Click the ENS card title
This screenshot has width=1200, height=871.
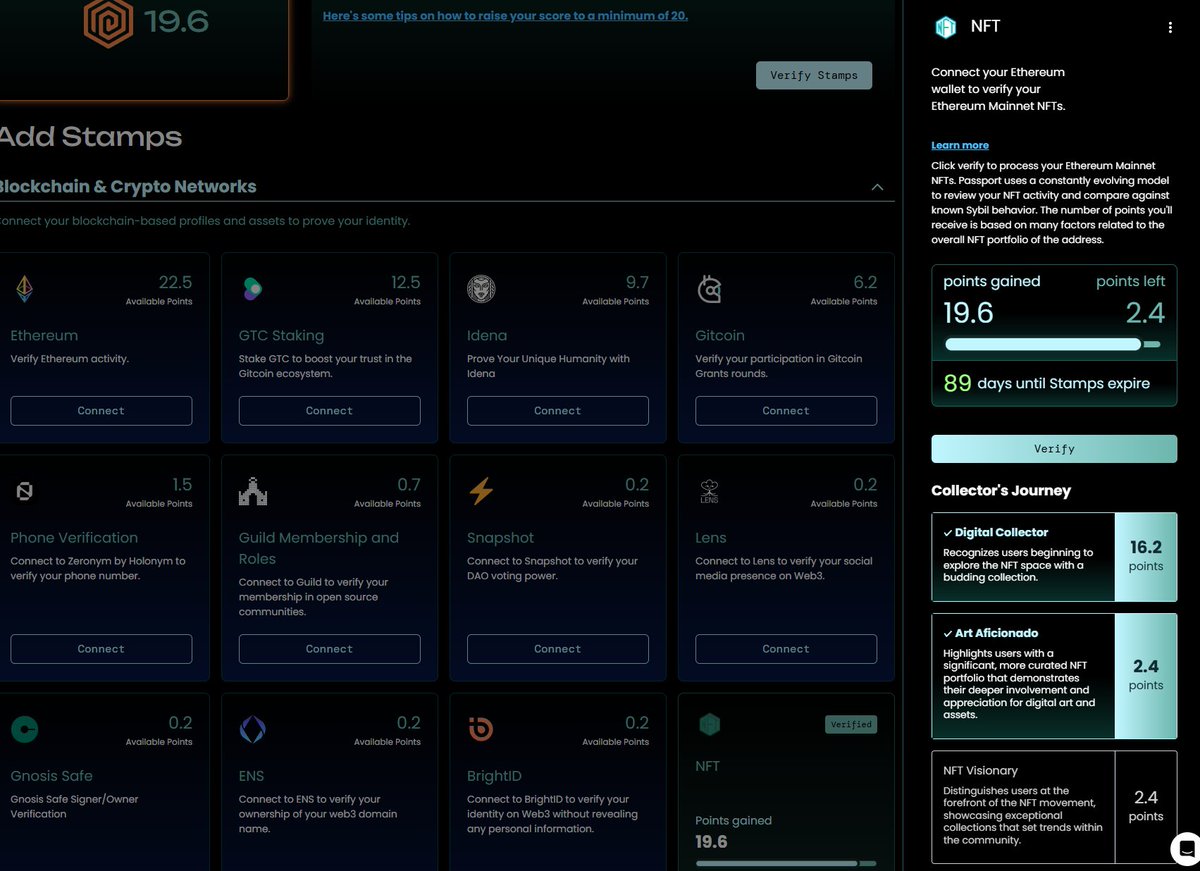[x=251, y=776]
